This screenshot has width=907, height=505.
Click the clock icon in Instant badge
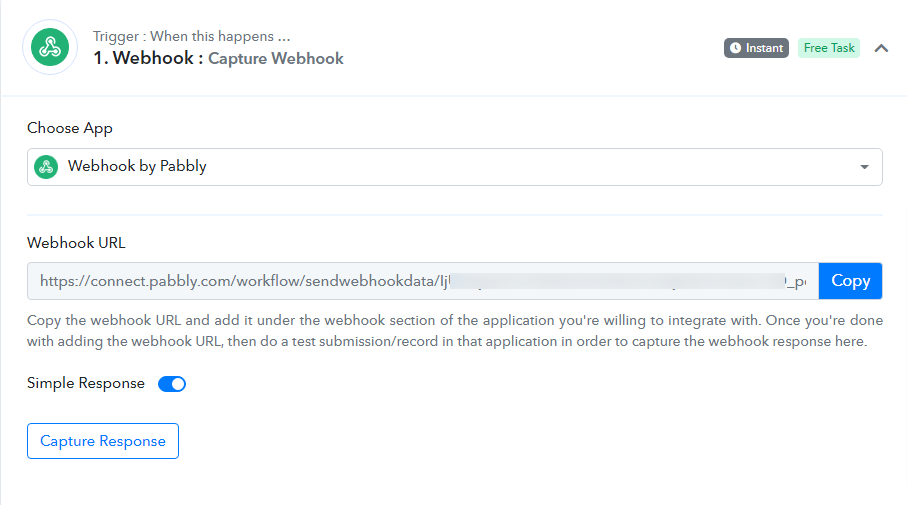click(735, 48)
